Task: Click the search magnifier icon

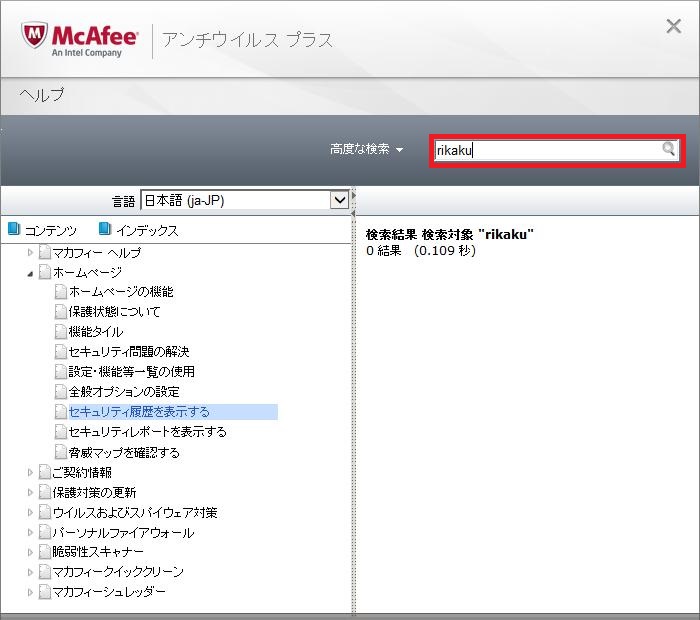Action: pos(668,149)
